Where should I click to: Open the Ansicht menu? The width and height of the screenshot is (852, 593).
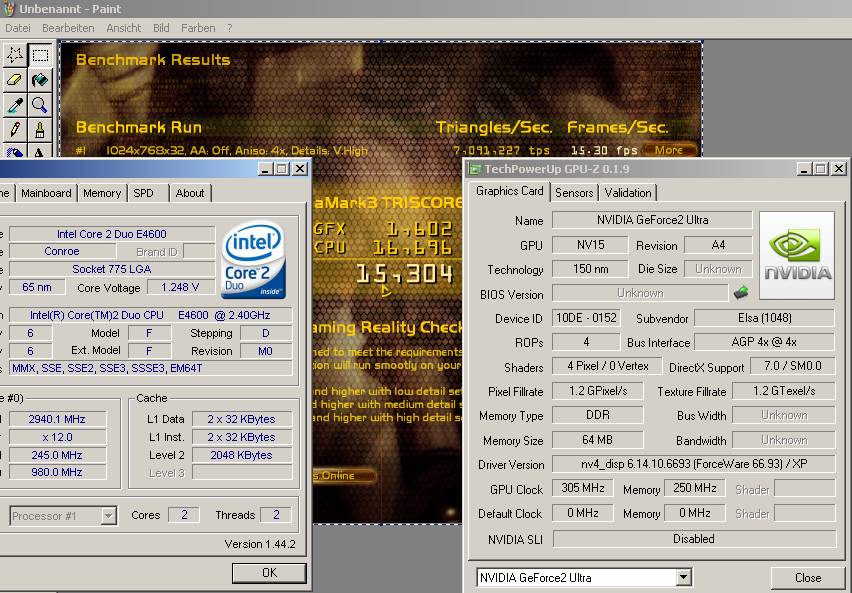click(x=123, y=28)
